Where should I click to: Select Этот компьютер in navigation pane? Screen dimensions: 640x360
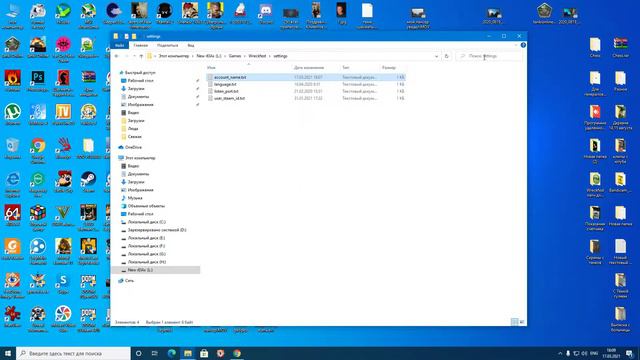tap(140, 158)
